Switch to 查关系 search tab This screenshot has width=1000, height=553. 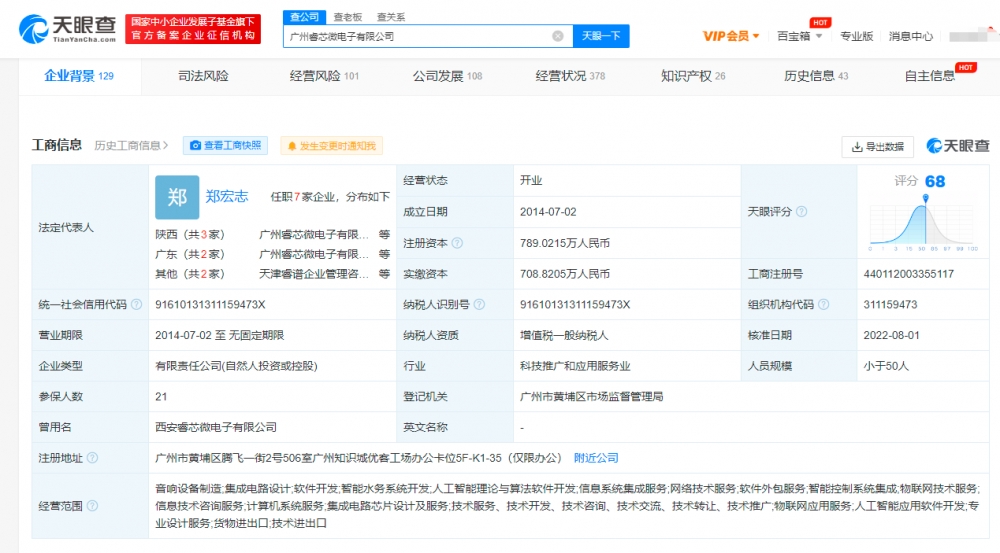(x=390, y=17)
